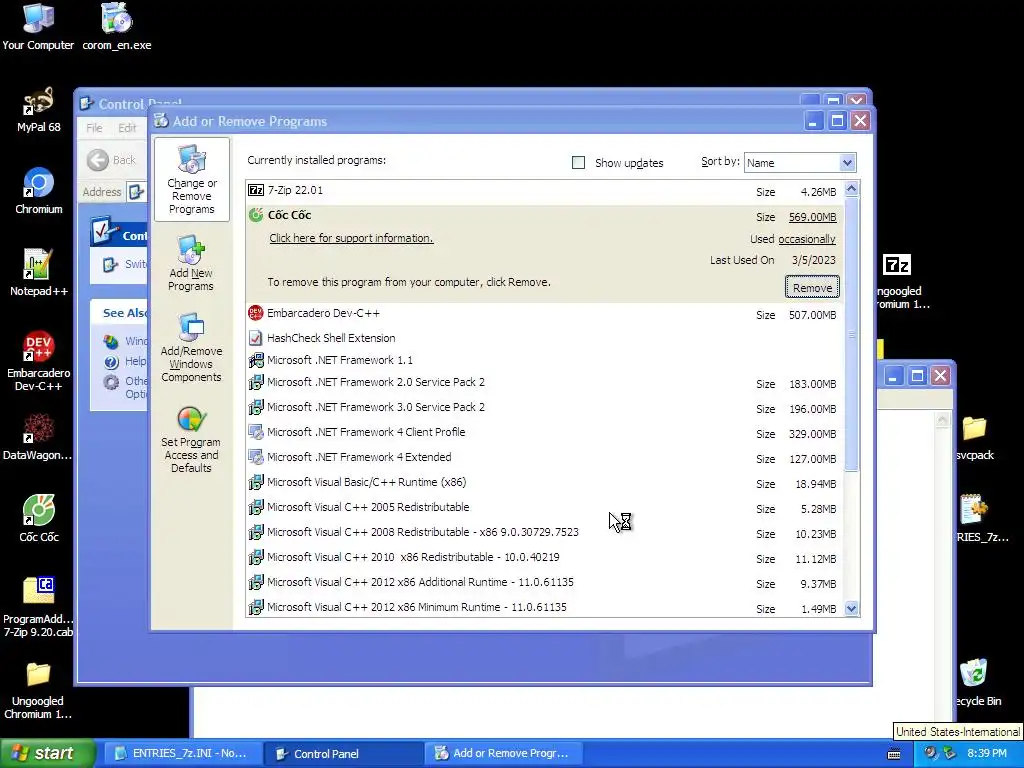Select Embarcadero Dev-C++ desktop shortcut
Image resolution: width=1024 pixels, height=768 pixels.
(x=39, y=361)
